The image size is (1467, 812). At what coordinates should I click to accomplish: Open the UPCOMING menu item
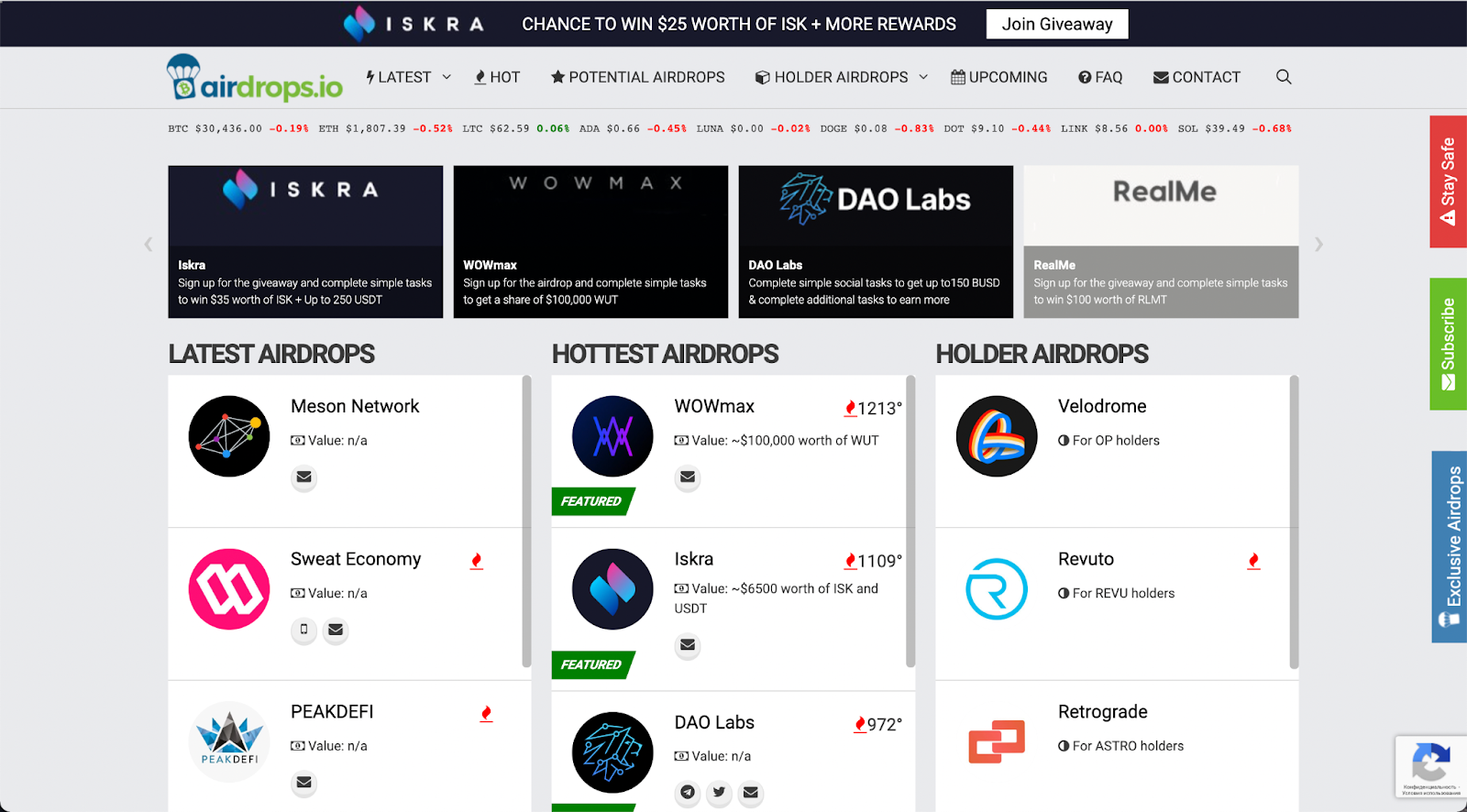click(x=998, y=77)
